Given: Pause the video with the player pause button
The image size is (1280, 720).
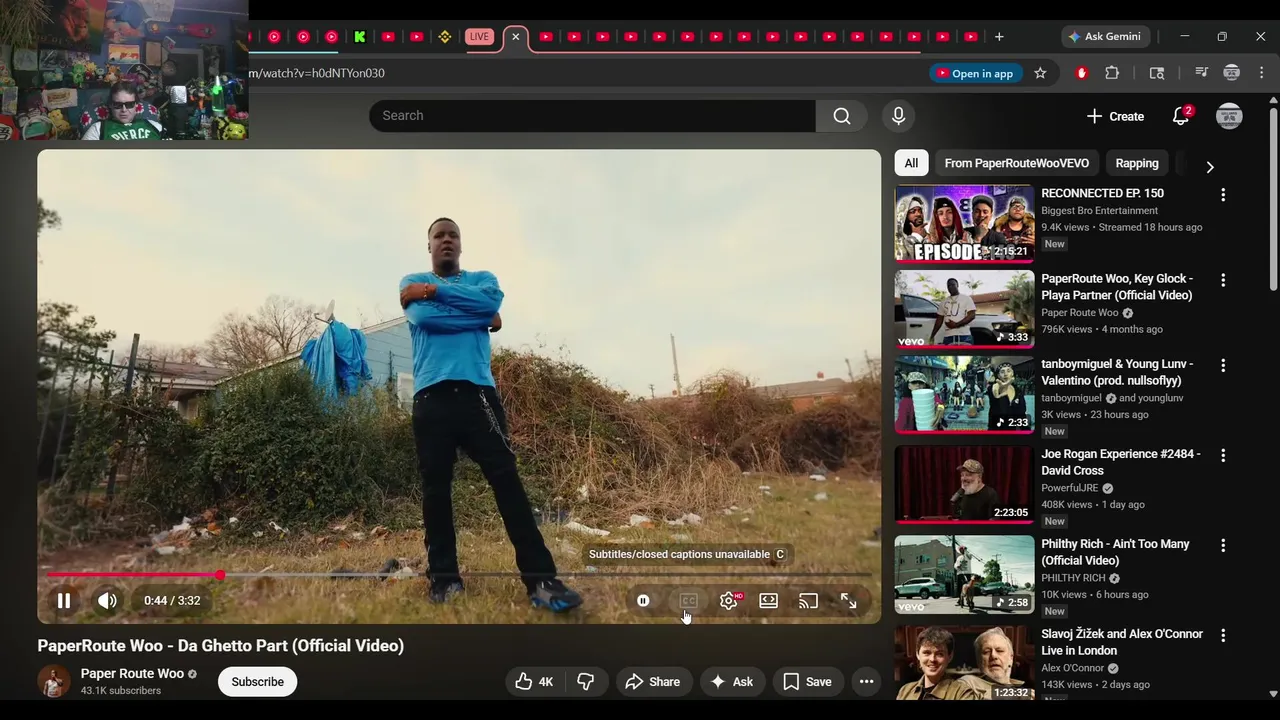Looking at the screenshot, I should (63, 601).
